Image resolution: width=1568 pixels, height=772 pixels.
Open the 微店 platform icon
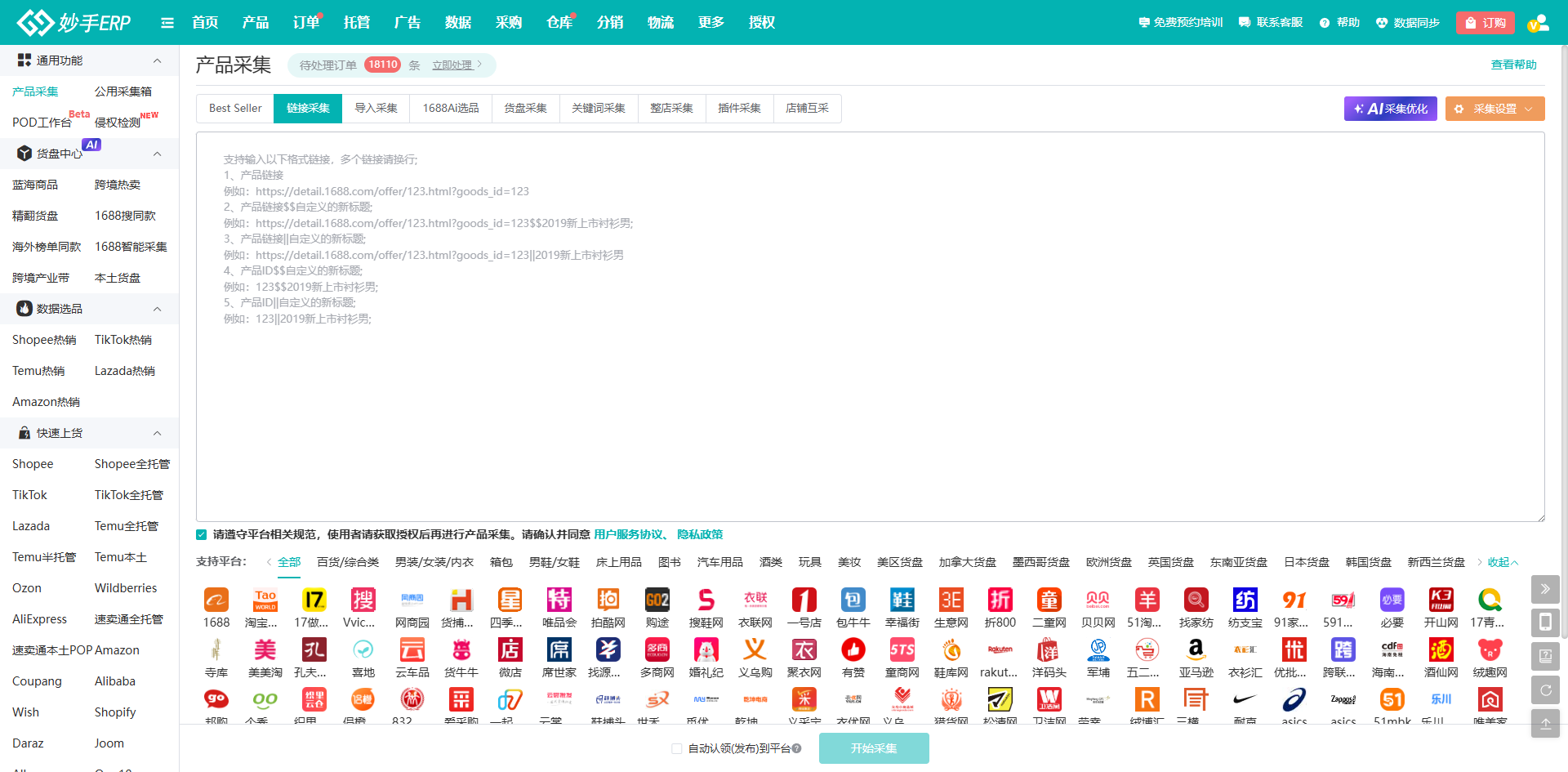click(510, 650)
